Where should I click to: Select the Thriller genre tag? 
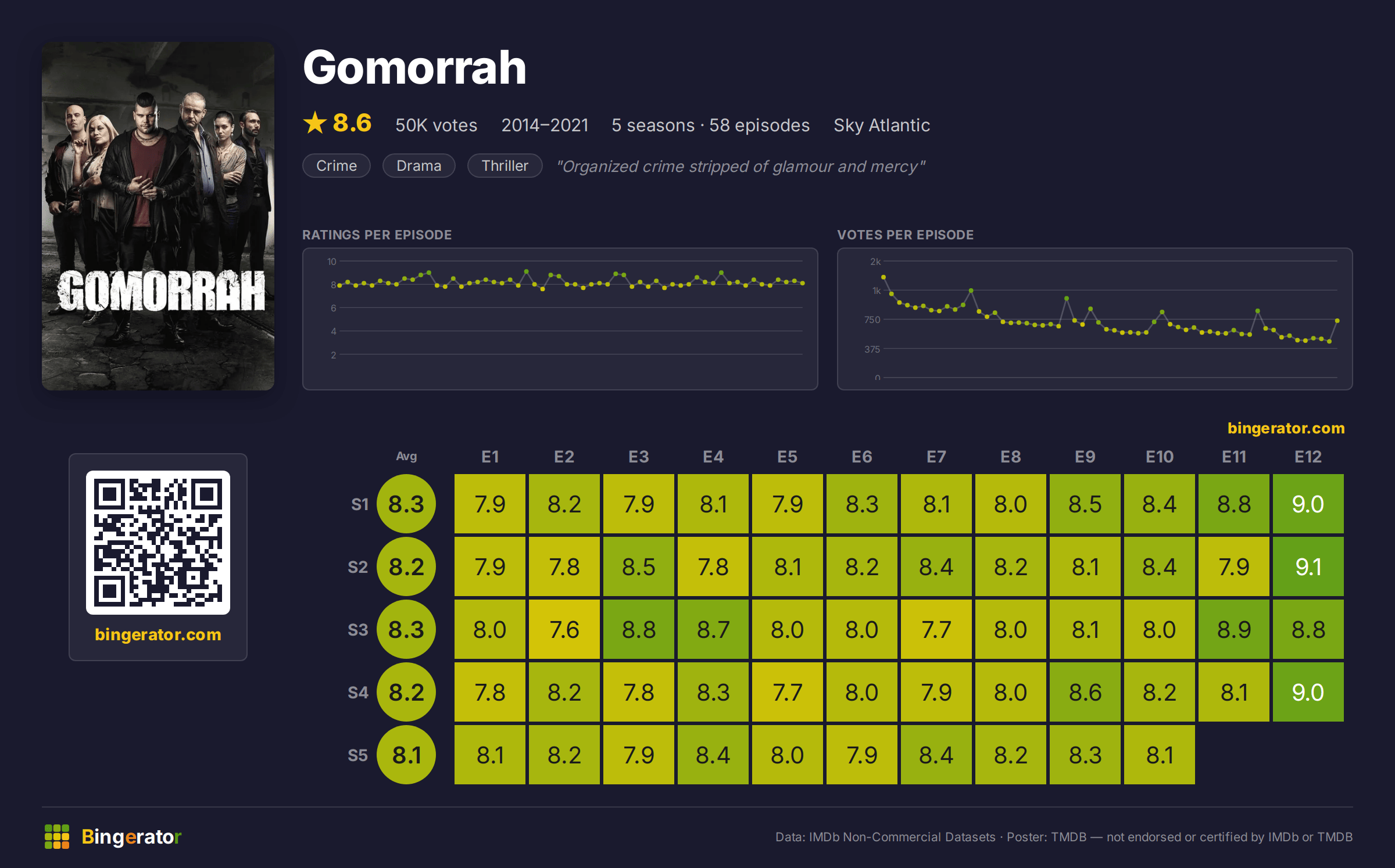(505, 166)
